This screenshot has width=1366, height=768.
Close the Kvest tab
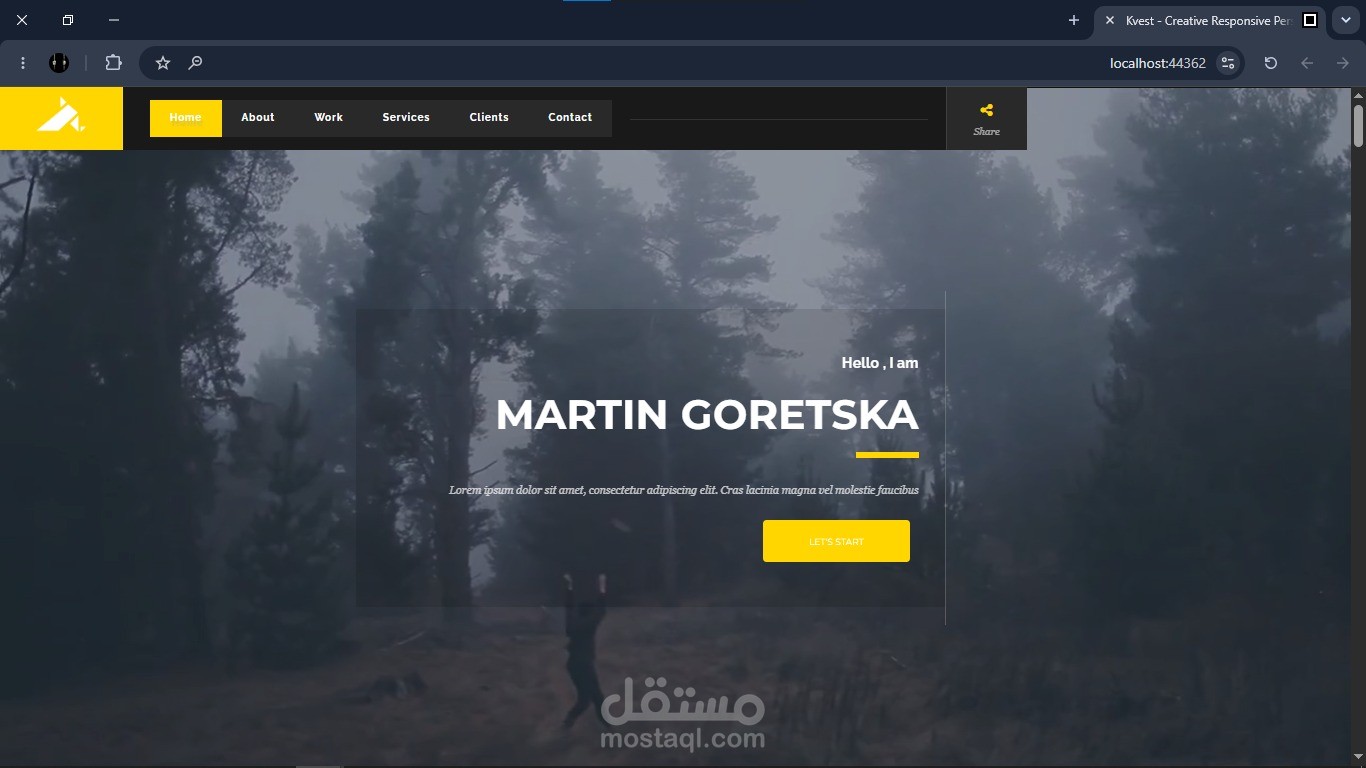(x=1110, y=20)
